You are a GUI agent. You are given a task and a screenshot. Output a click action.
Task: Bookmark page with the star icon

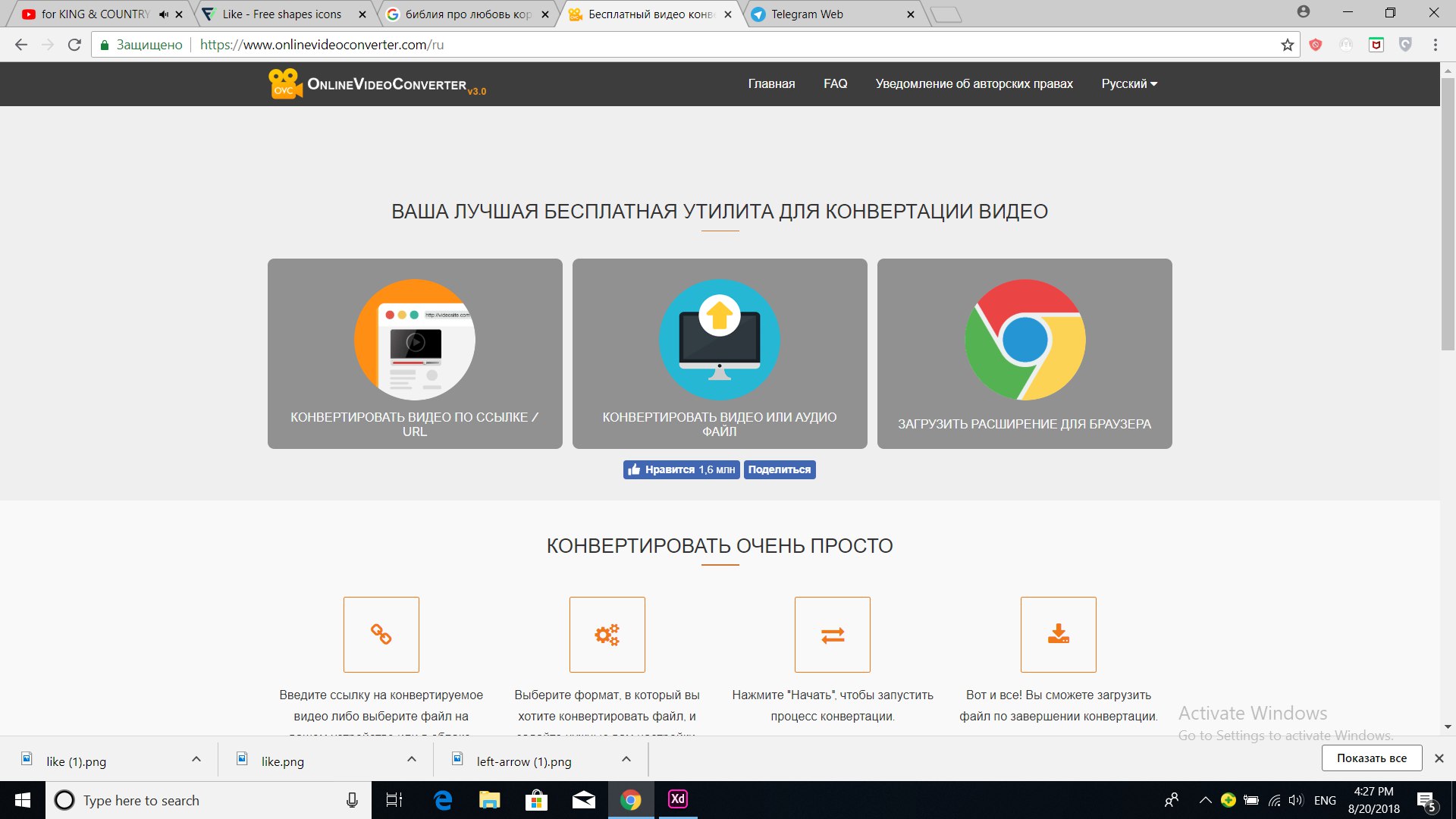coord(1287,45)
